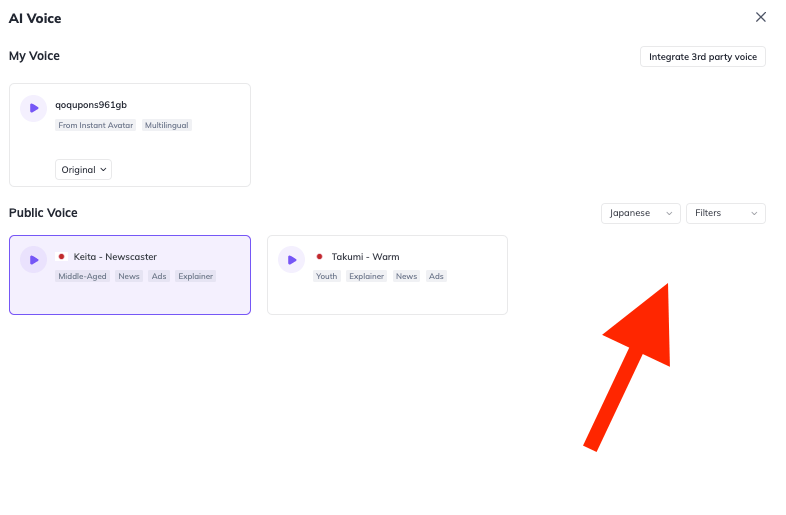
Task: Expand the Filters dropdown
Action: coord(725,213)
